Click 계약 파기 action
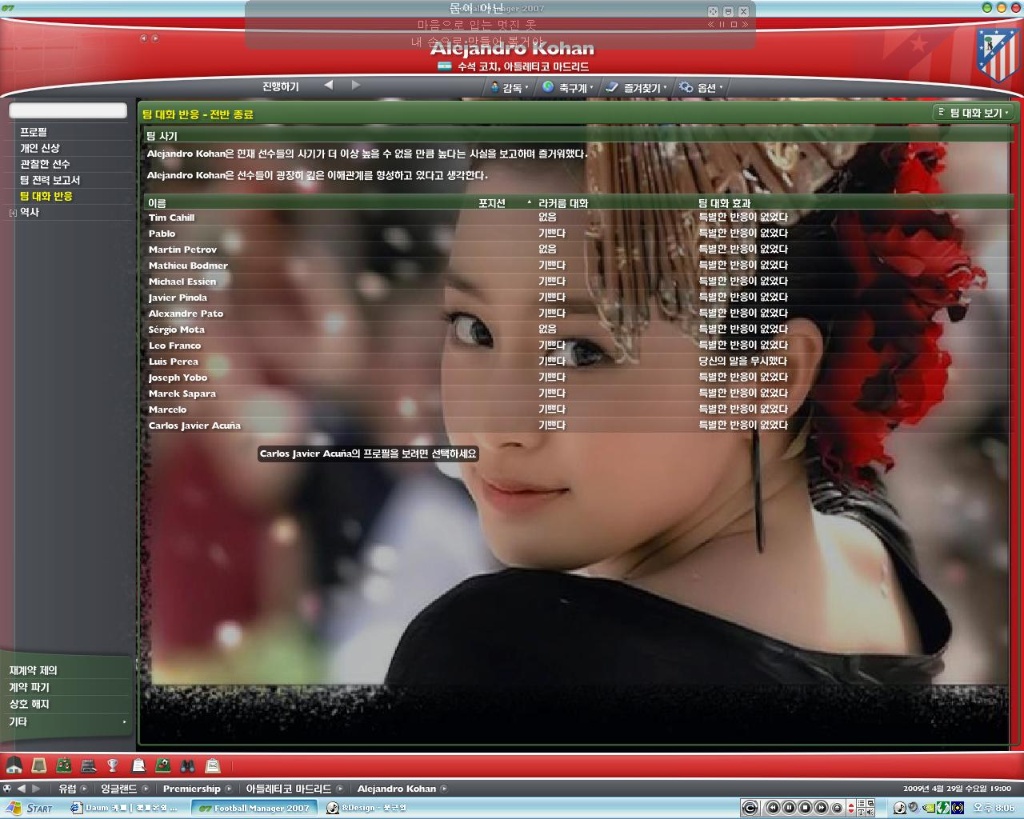This screenshot has height=819, width=1024. [29, 687]
